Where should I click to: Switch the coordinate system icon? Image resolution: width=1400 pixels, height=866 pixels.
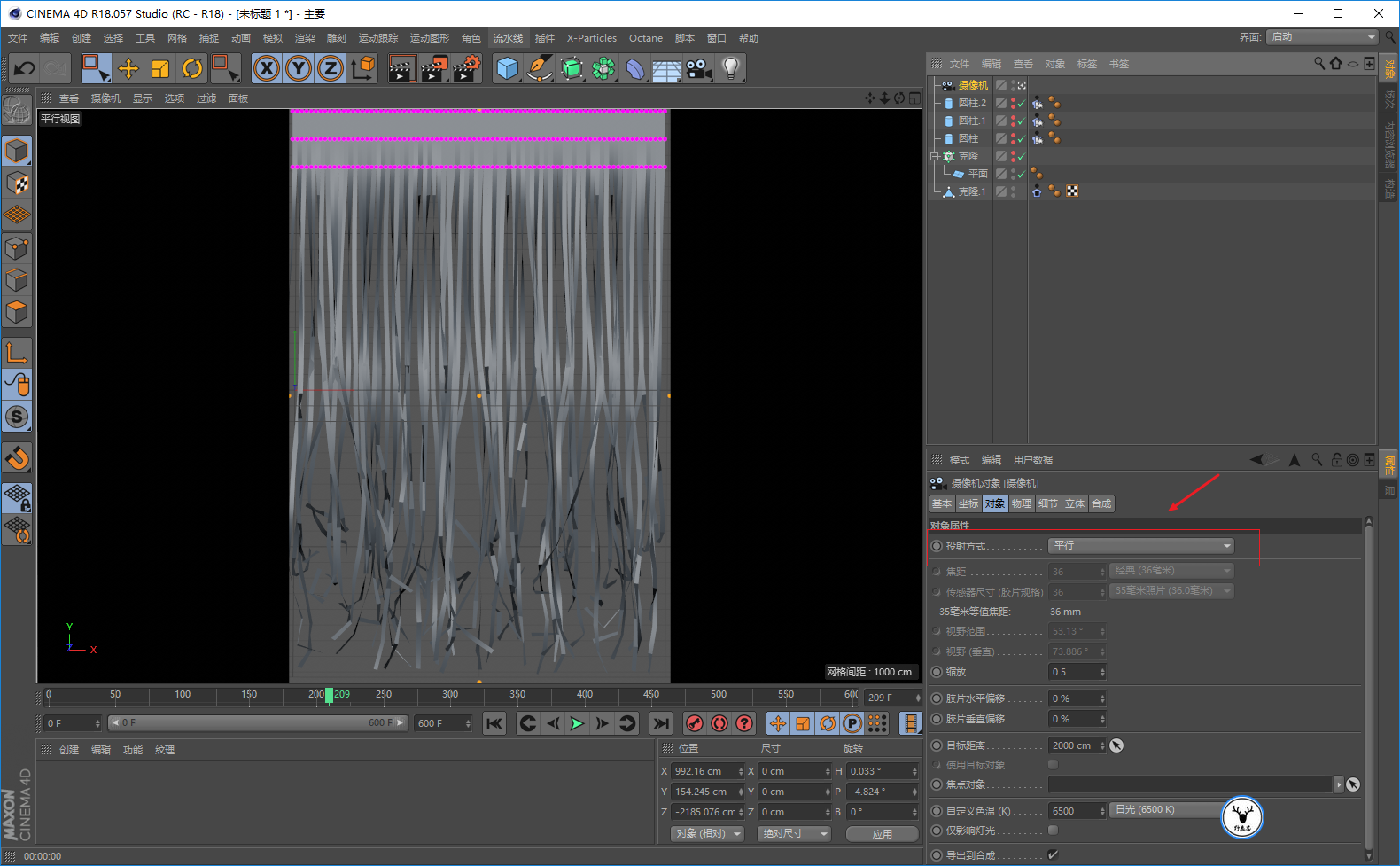363,68
